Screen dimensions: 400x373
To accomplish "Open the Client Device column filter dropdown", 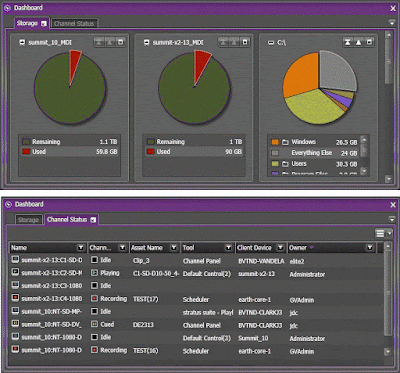I will pos(281,248).
